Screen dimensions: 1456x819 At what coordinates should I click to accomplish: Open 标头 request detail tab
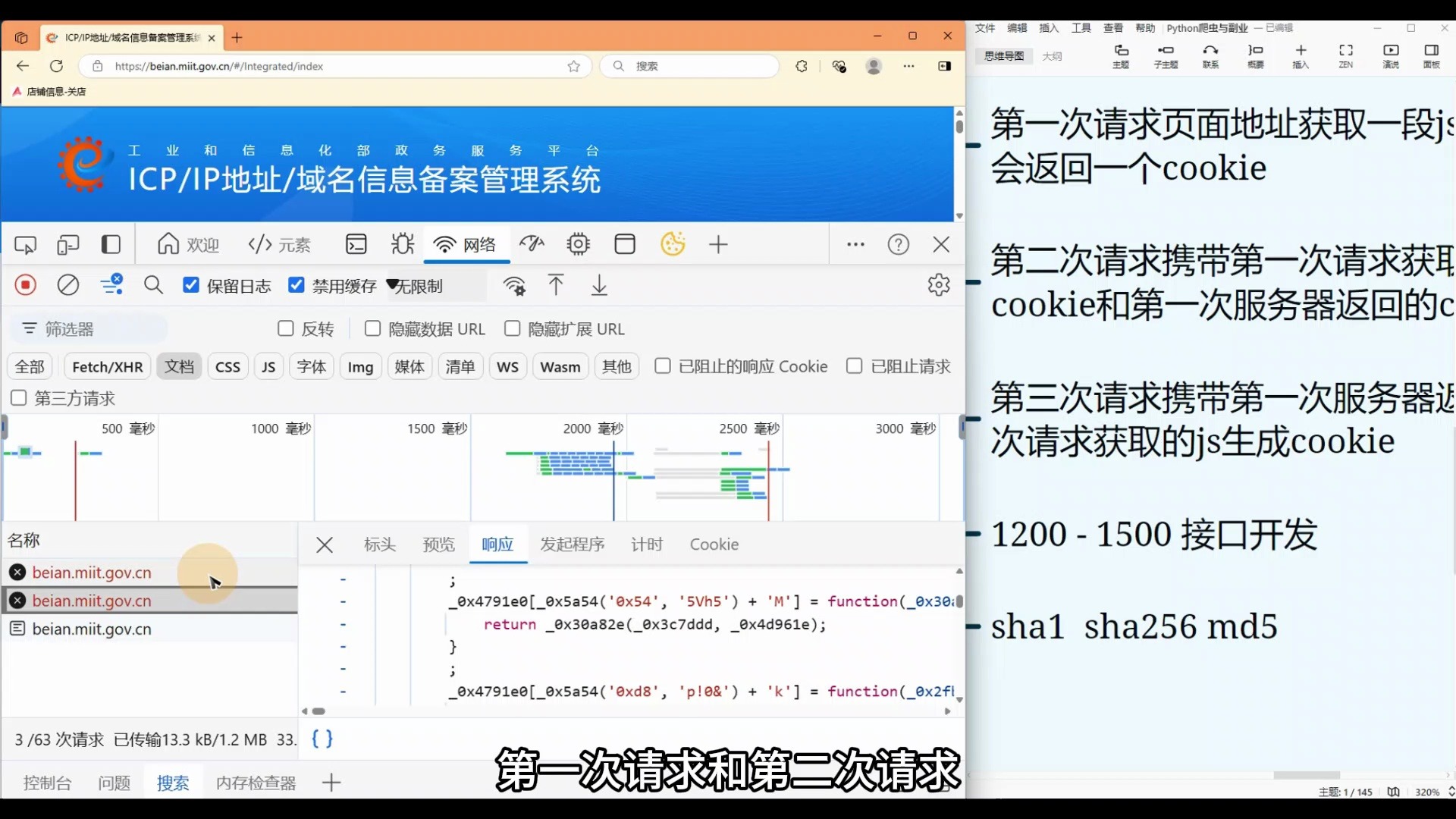380,544
